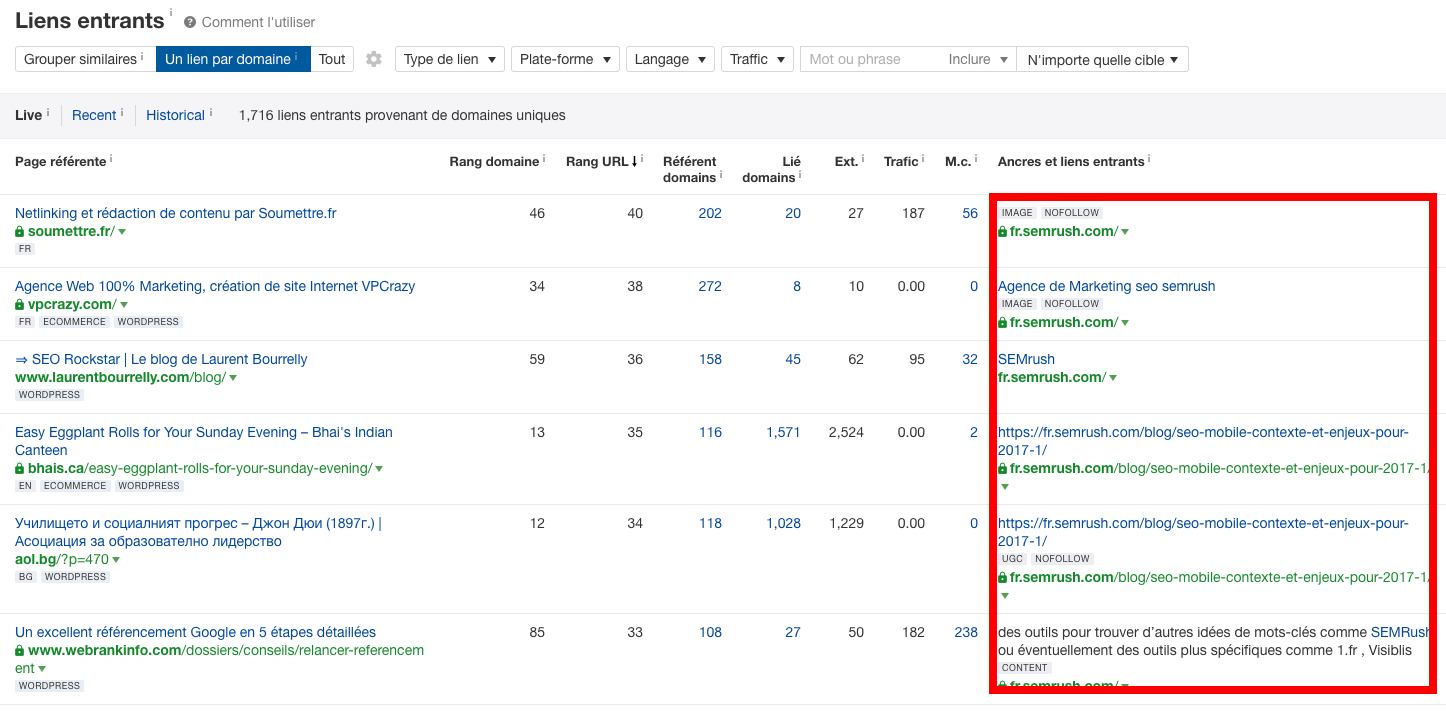Image resolution: width=1446 pixels, height=711 pixels.
Task: Open the Type de lien dropdown
Action: coord(450,59)
